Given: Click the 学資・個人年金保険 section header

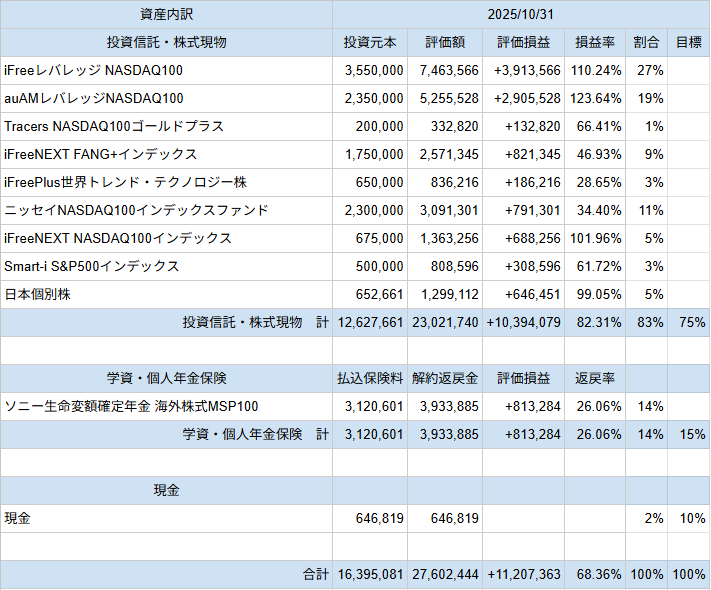Looking at the screenshot, I should (x=166, y=379).
